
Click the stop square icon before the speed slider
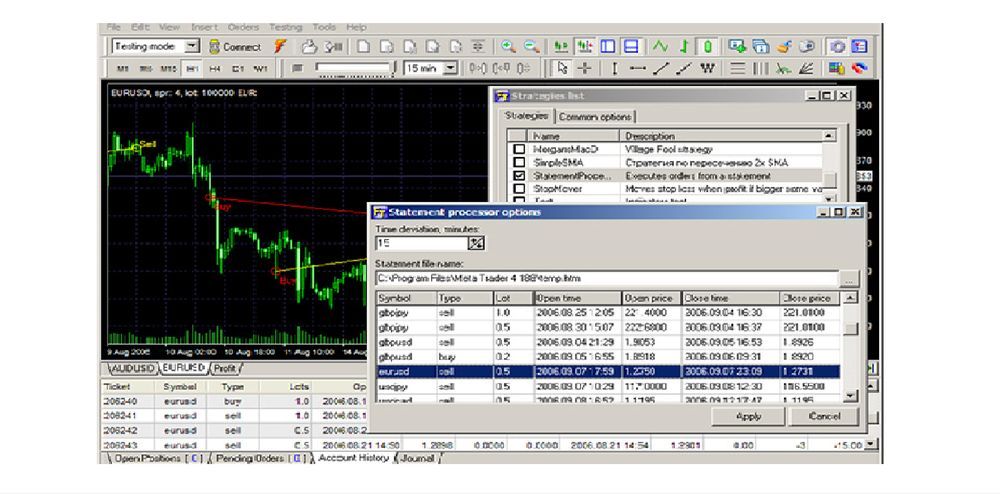297,68
